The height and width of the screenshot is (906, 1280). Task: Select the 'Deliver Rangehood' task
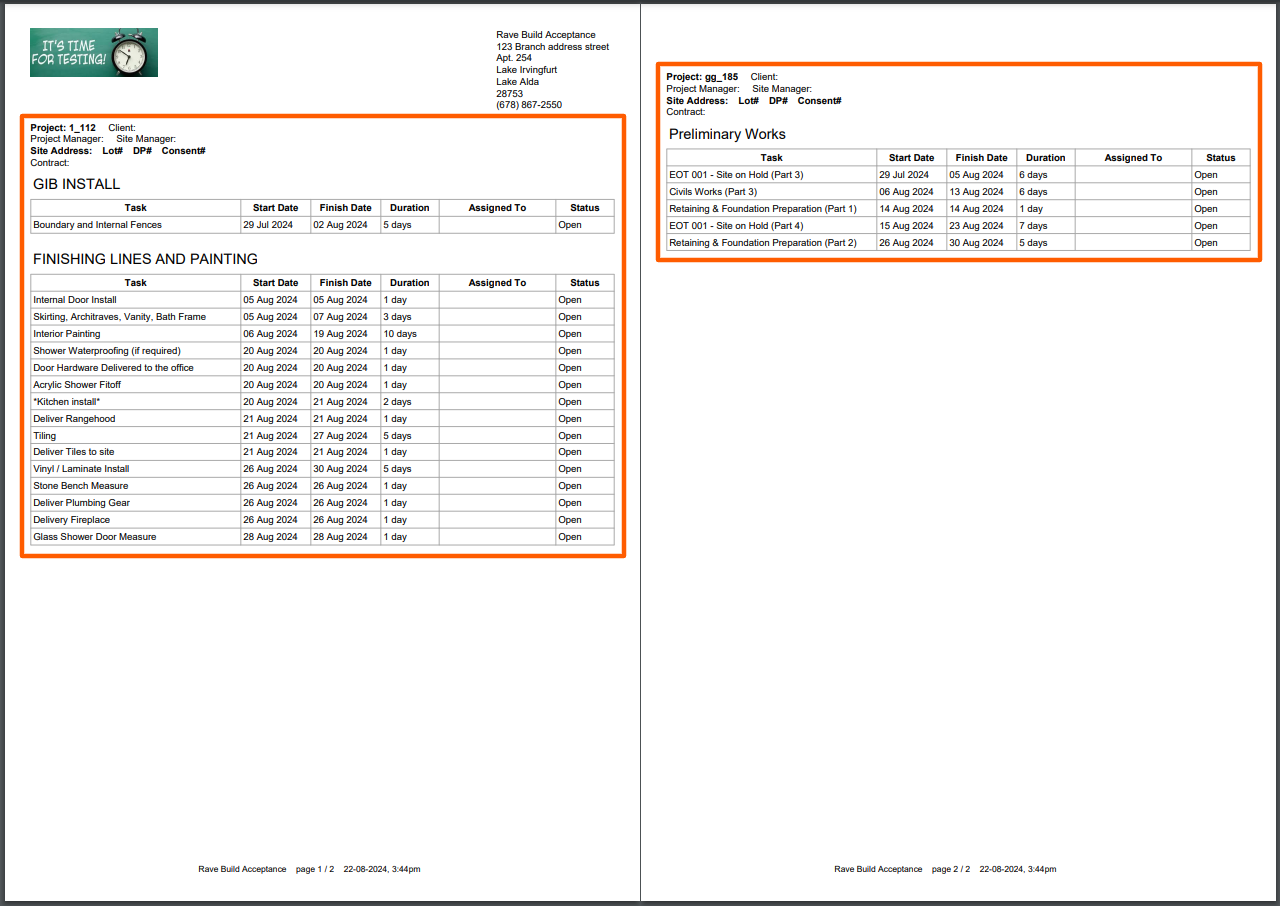[x=74, y=419]
